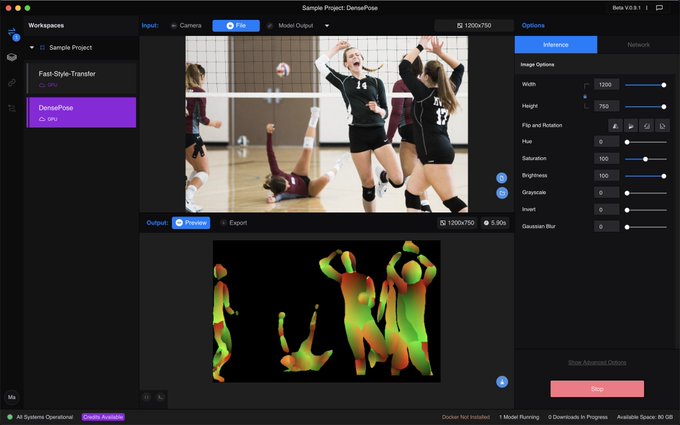Click the Hue value field
Screen dimensions: 680x425
[x=606, y=142]
